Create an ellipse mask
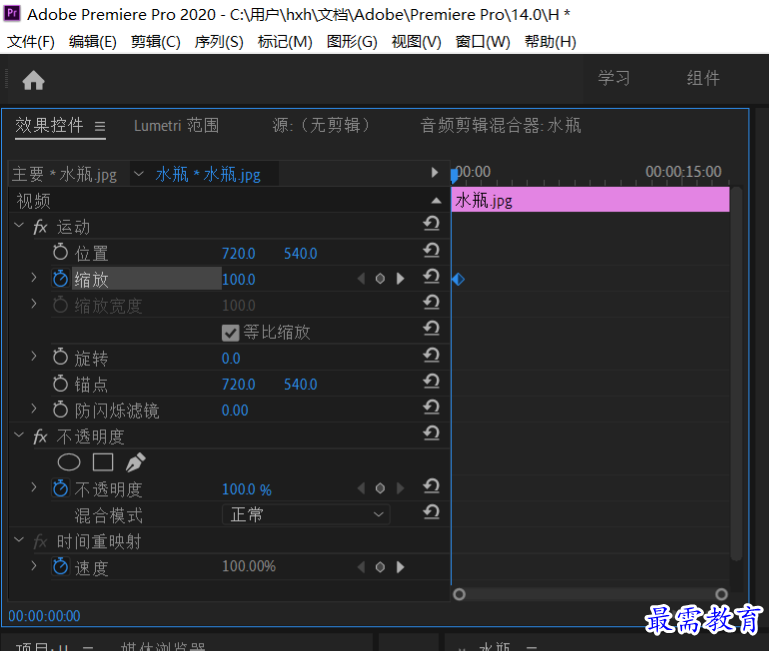This screenshot has height=651, width=769. click(69, 462)
